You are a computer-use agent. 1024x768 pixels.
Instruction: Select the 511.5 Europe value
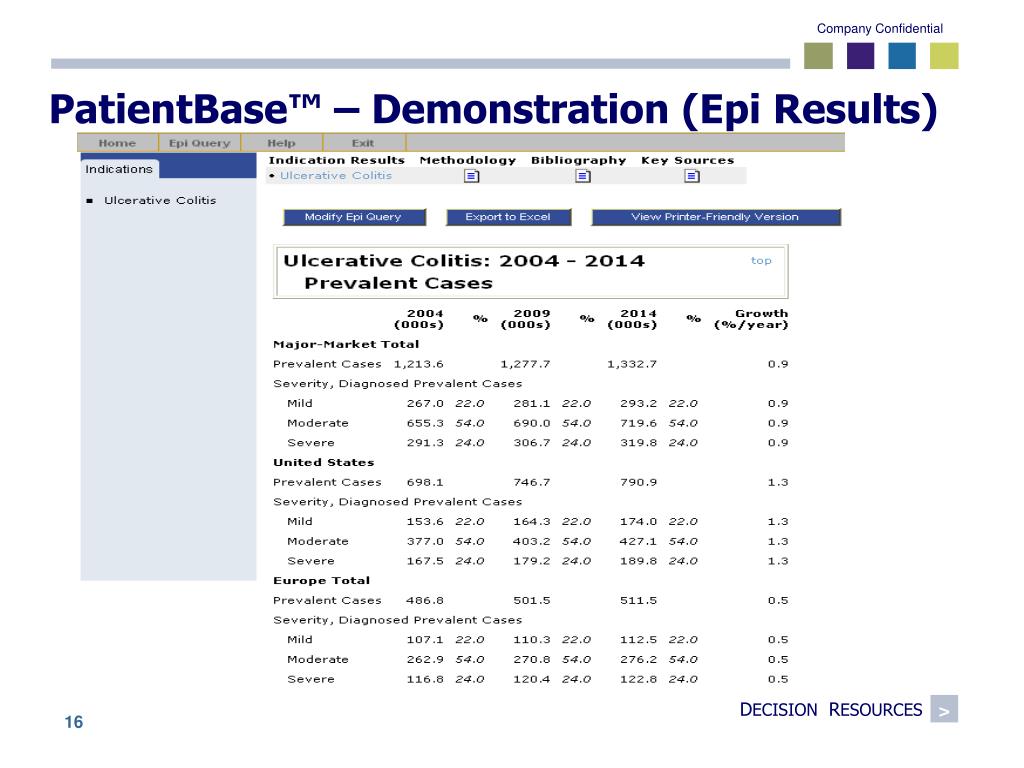[x=638, y=601]
